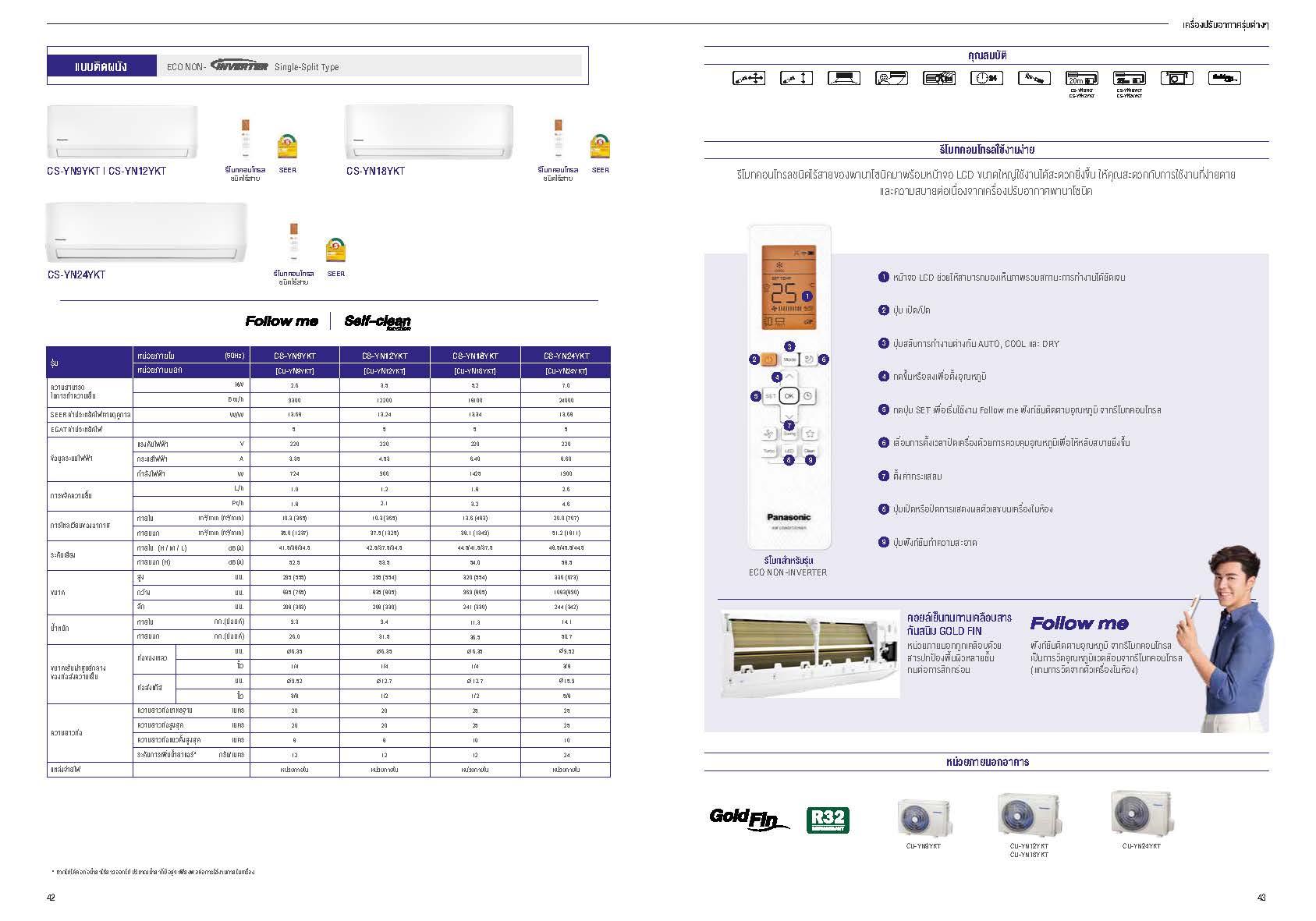Click the energy label sticker beside CS-YN24YKT

click(336, 250)
